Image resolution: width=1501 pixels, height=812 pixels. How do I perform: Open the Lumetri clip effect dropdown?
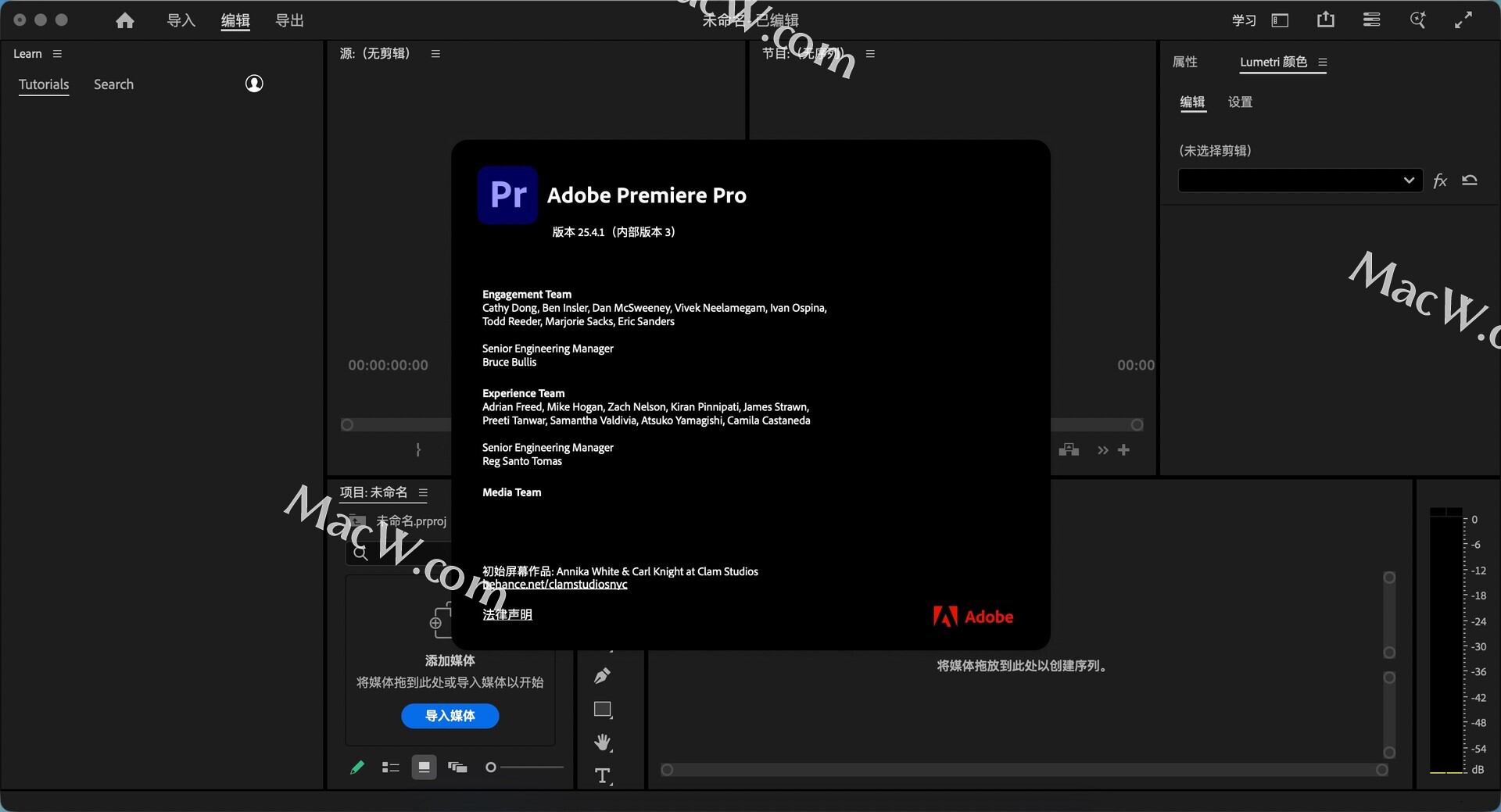(x=1300, y=181)
